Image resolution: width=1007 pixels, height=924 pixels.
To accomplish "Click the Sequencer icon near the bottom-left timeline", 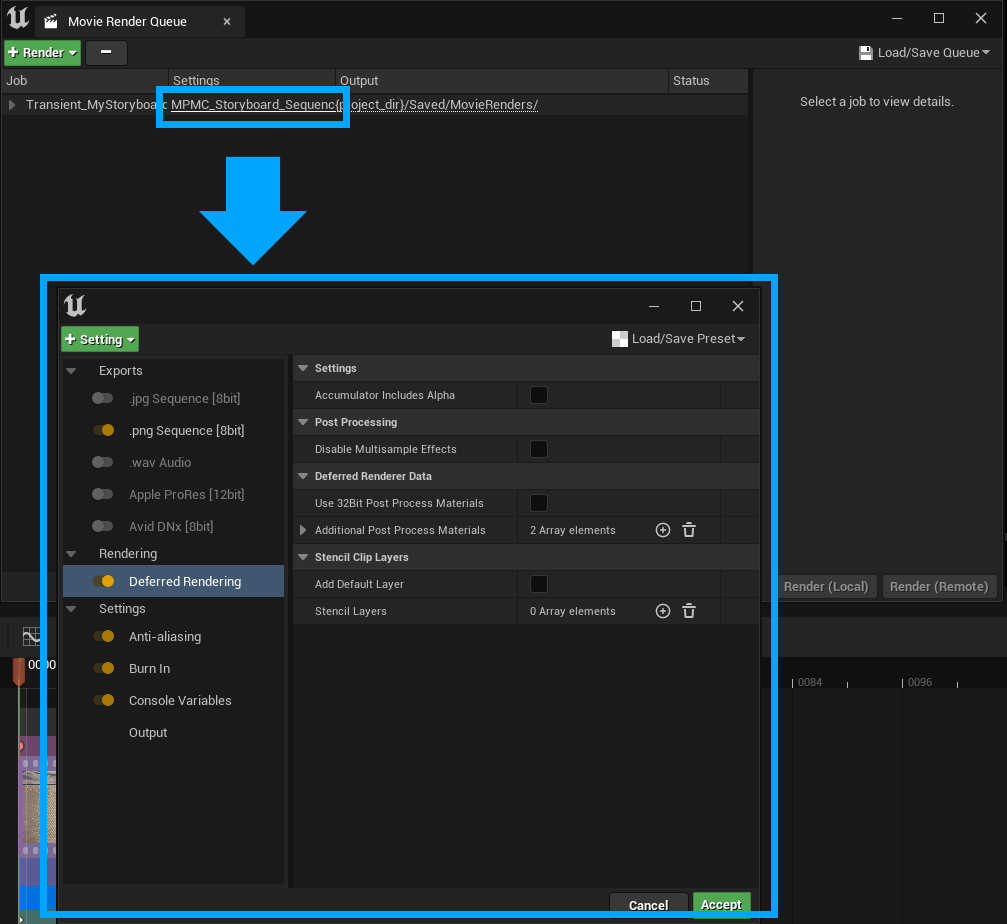I will point(31,634).
